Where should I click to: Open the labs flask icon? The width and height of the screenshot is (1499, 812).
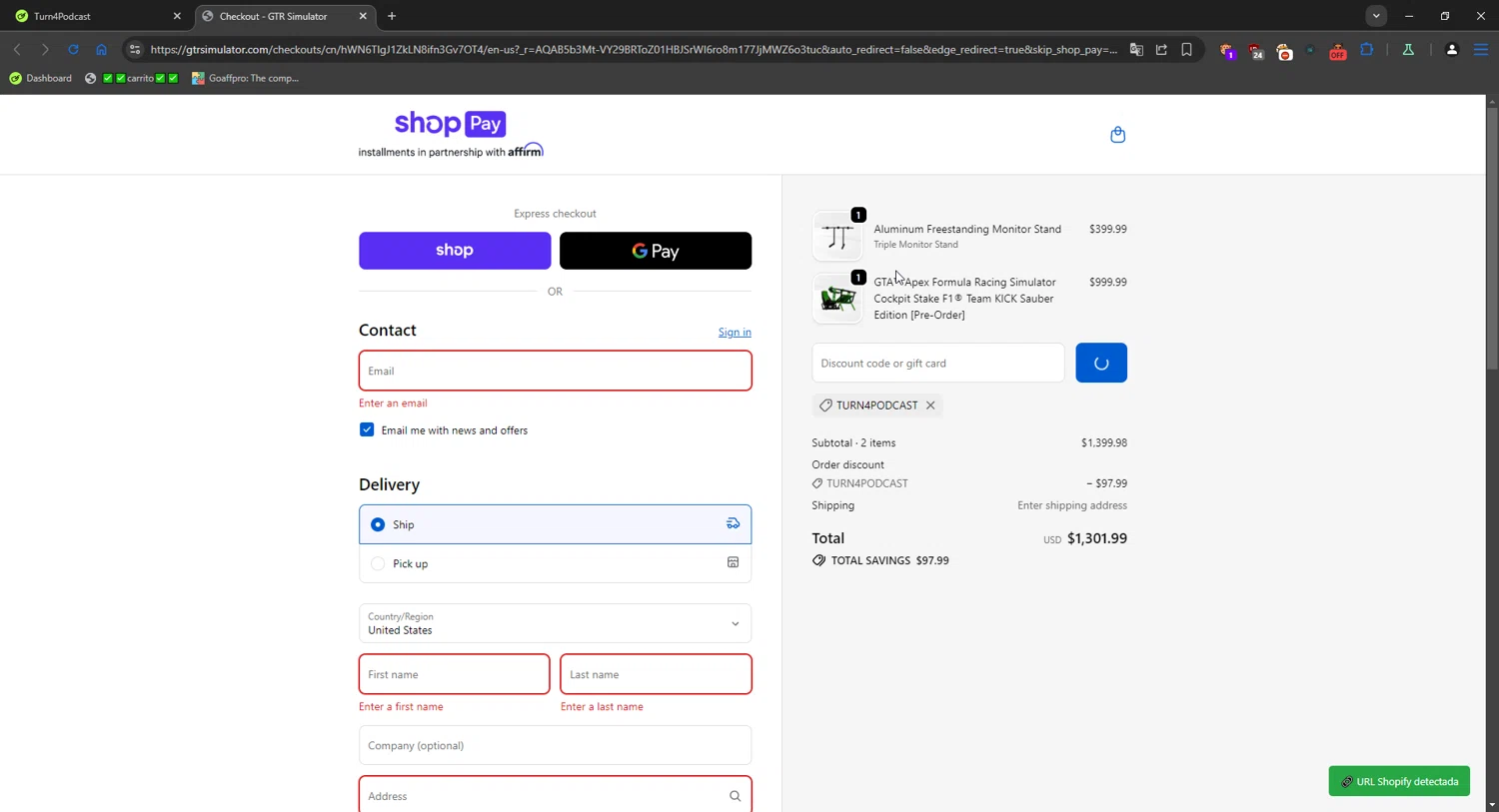click(1408, 50)
